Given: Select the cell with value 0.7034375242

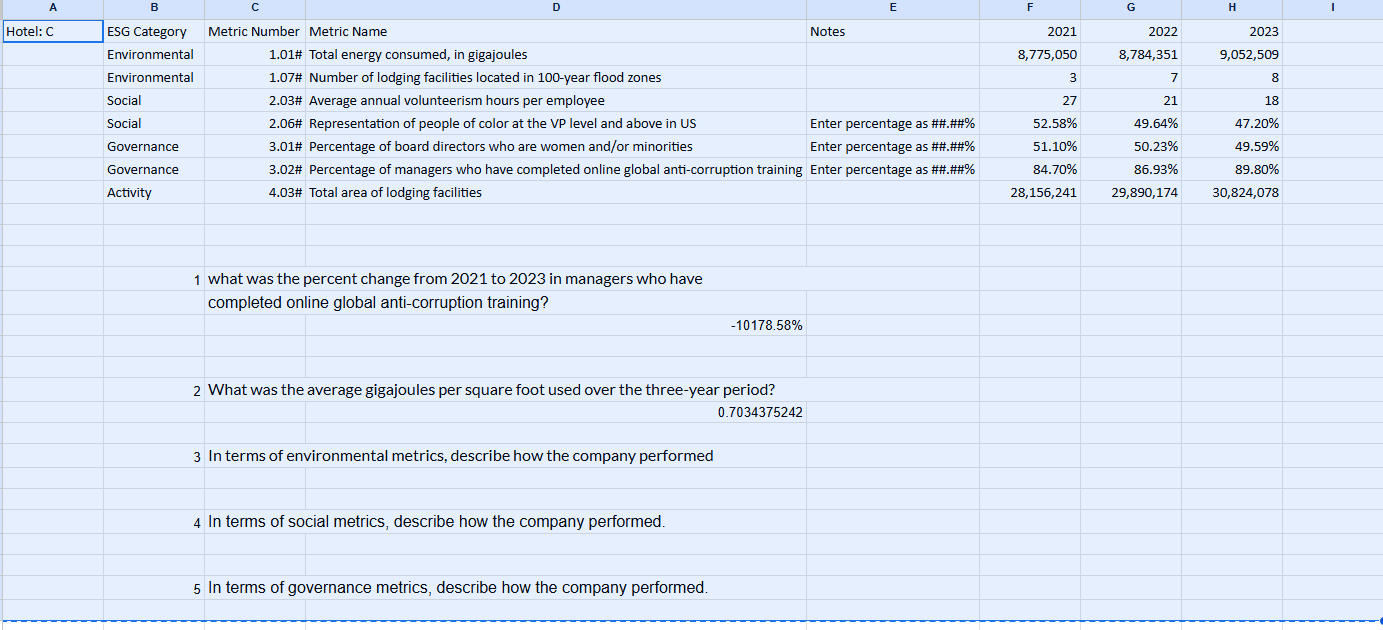Looking at the screenshot, I should pos(763,411).
